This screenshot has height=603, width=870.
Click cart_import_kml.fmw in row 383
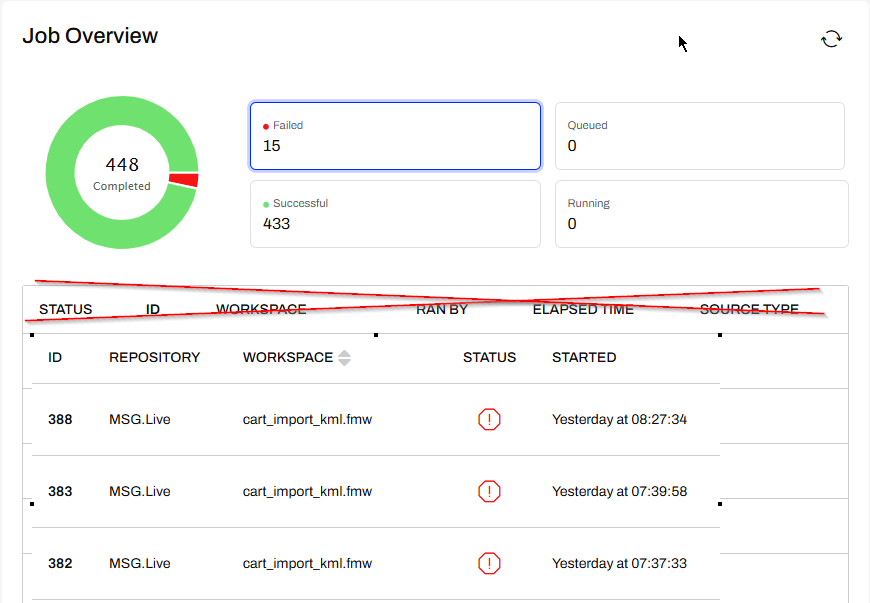(307, 491)
